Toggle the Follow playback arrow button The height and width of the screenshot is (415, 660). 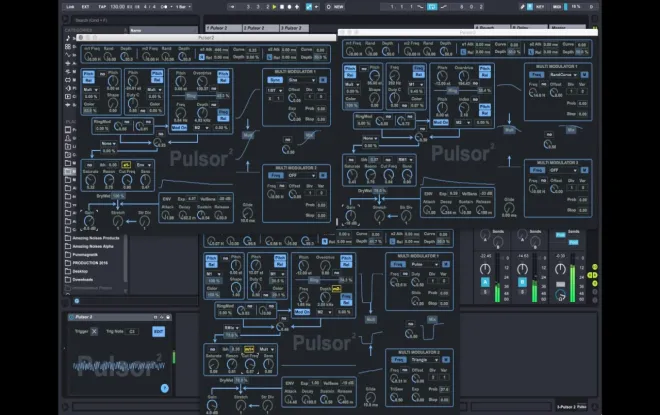[x=232, y=7]
